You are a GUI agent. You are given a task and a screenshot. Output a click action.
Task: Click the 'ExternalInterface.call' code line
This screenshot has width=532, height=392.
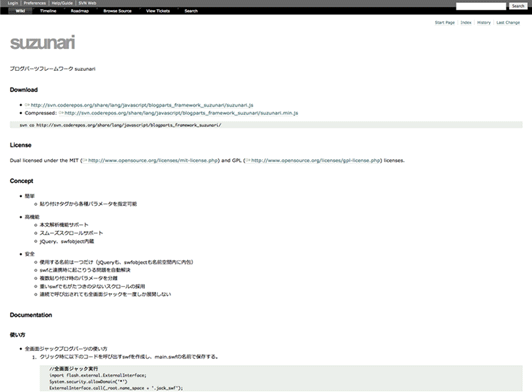pos(116,388)
